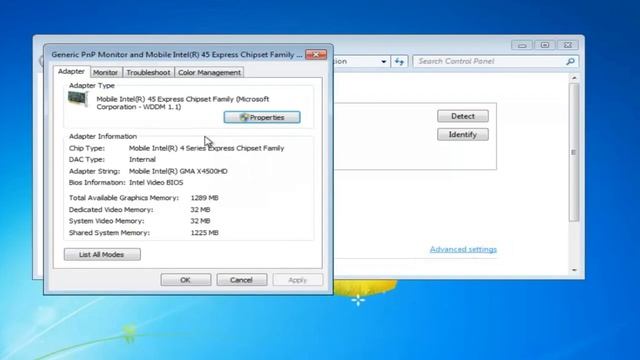The height and width of the screenshot is (360, 640).
Task: Click the search magnifier icon
Action: (570, 61)
